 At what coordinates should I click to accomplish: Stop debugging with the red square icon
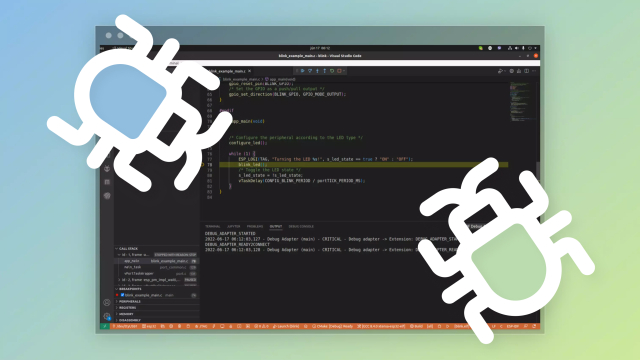click(339, 71)
